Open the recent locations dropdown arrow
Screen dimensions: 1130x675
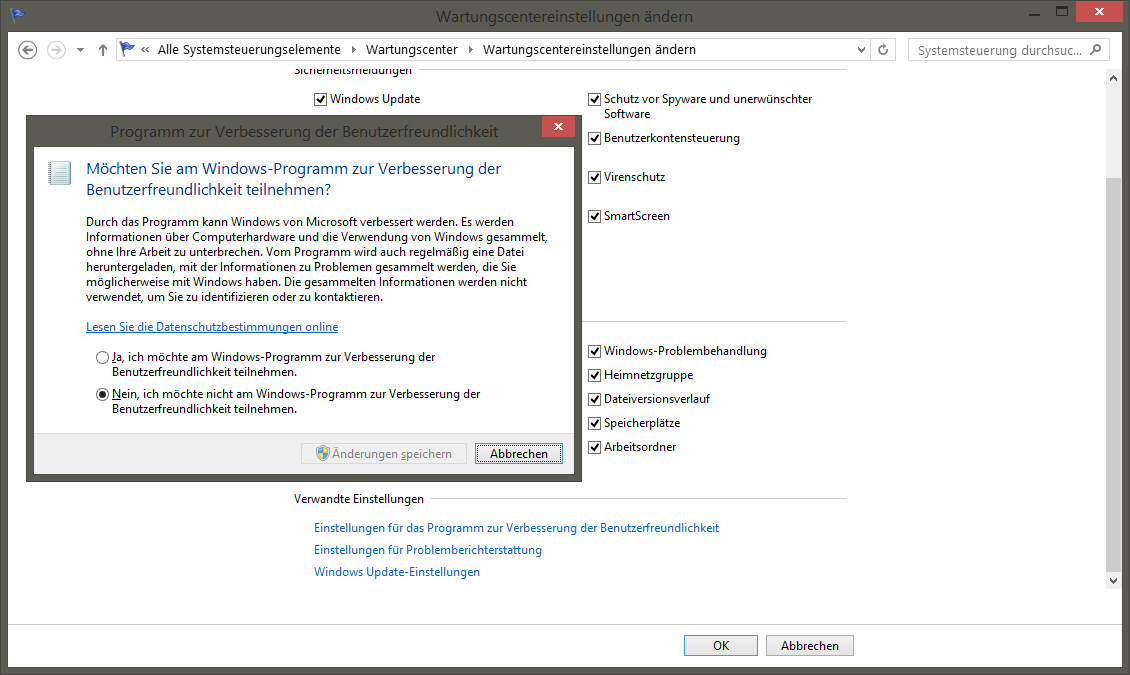click(80, 50)
